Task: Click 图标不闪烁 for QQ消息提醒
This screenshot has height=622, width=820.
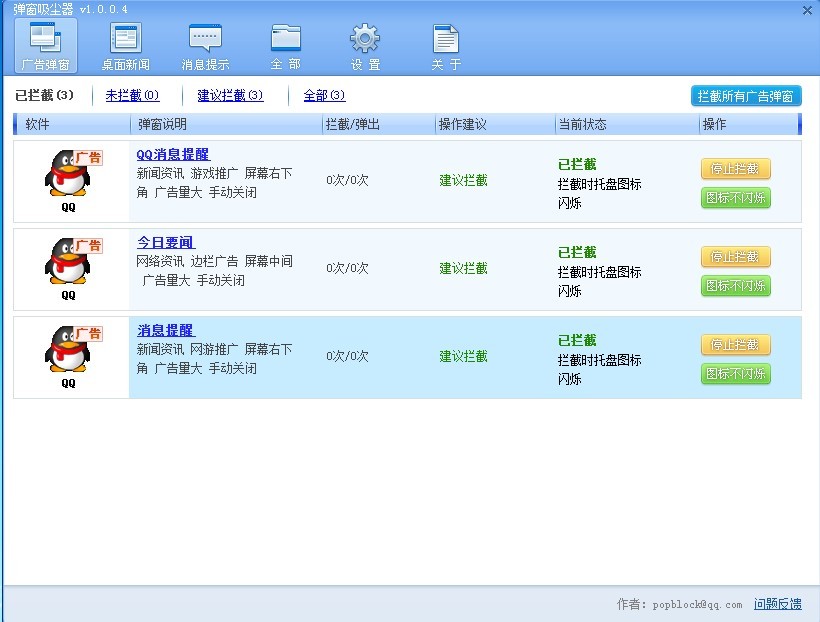Action: click(x=735, y=198)
